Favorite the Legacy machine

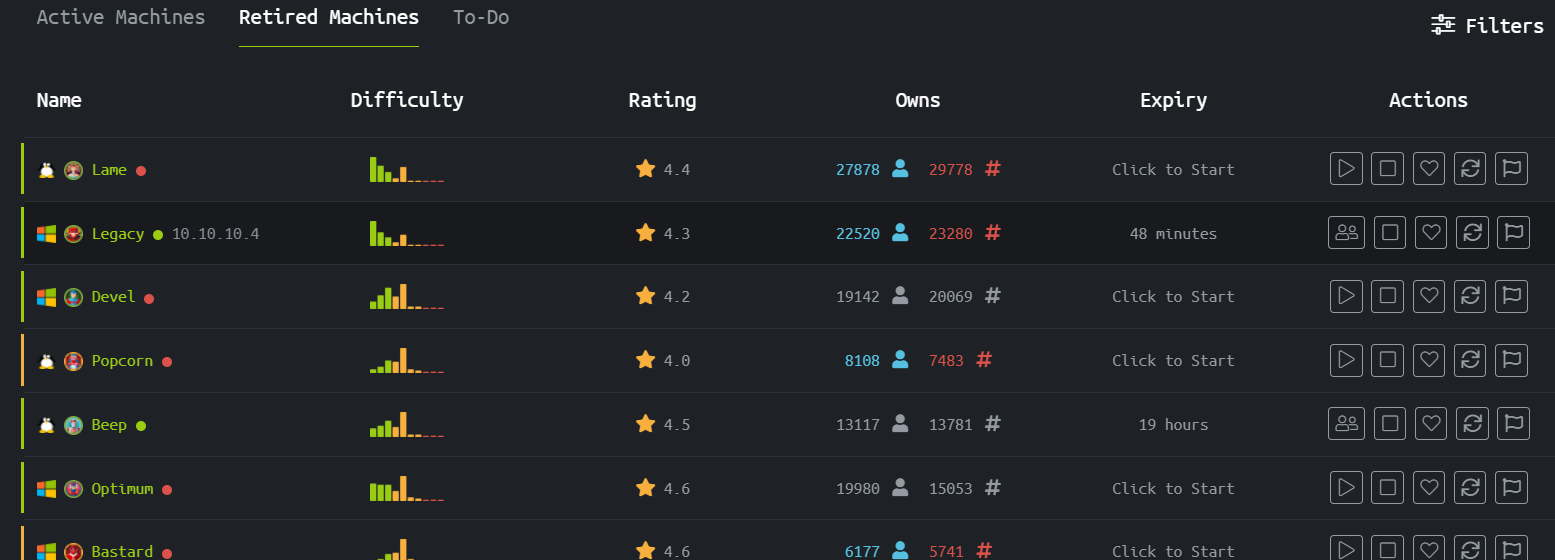click(x=1432, y=233)
